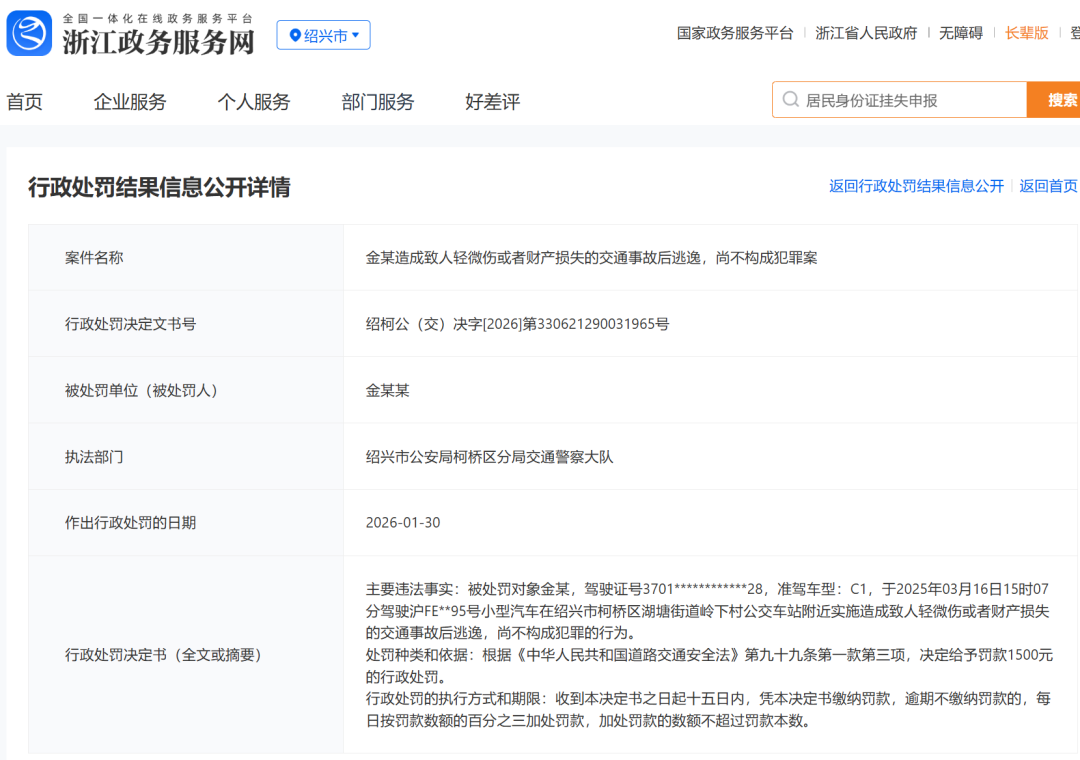This screenshot has height=760, width=1080.
Task: Click the 行政处罚结果信息公开详情 page heading
Action: [159, 187]
